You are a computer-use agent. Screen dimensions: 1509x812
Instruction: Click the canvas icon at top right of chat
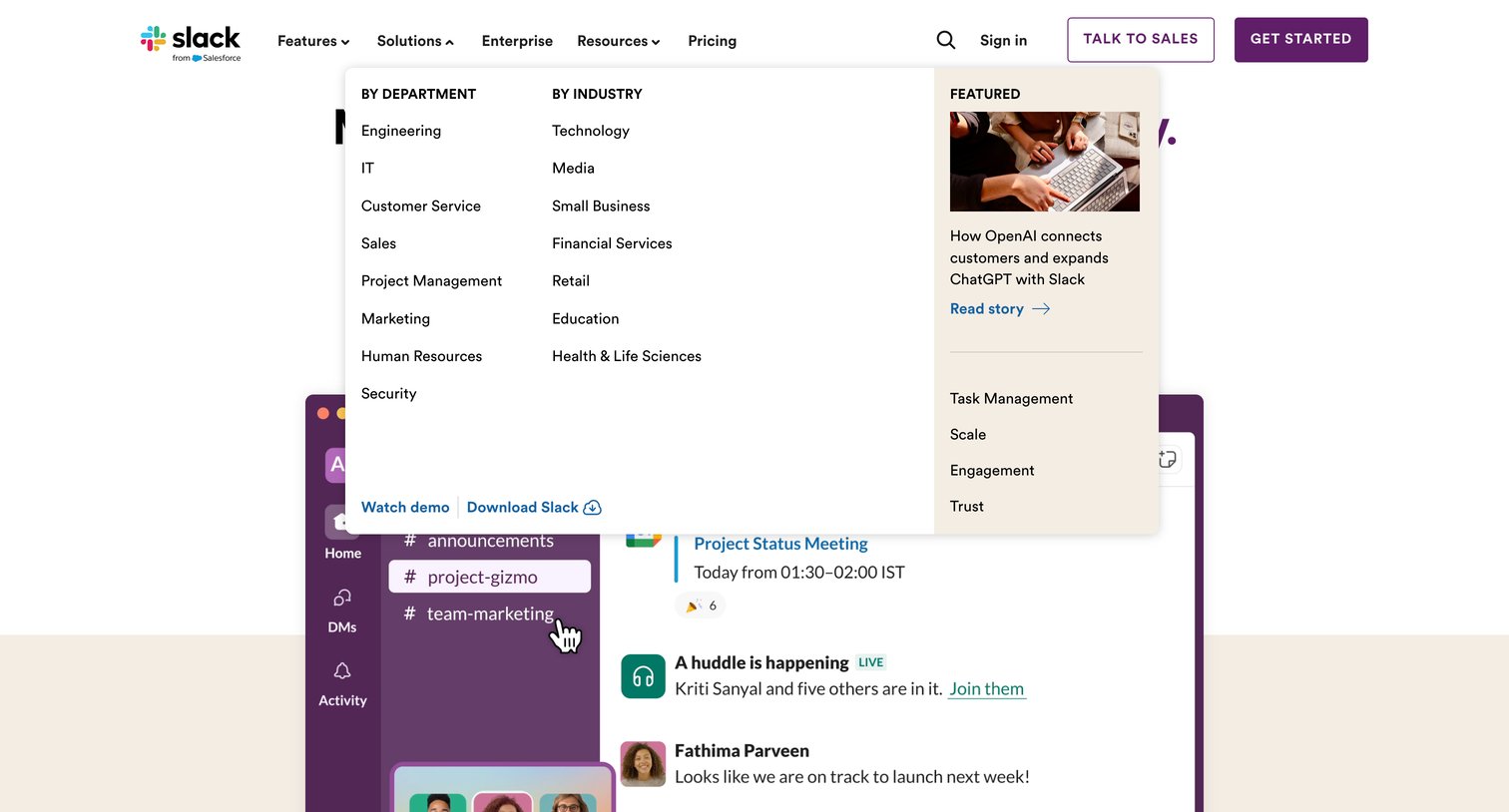(1168, 459)
